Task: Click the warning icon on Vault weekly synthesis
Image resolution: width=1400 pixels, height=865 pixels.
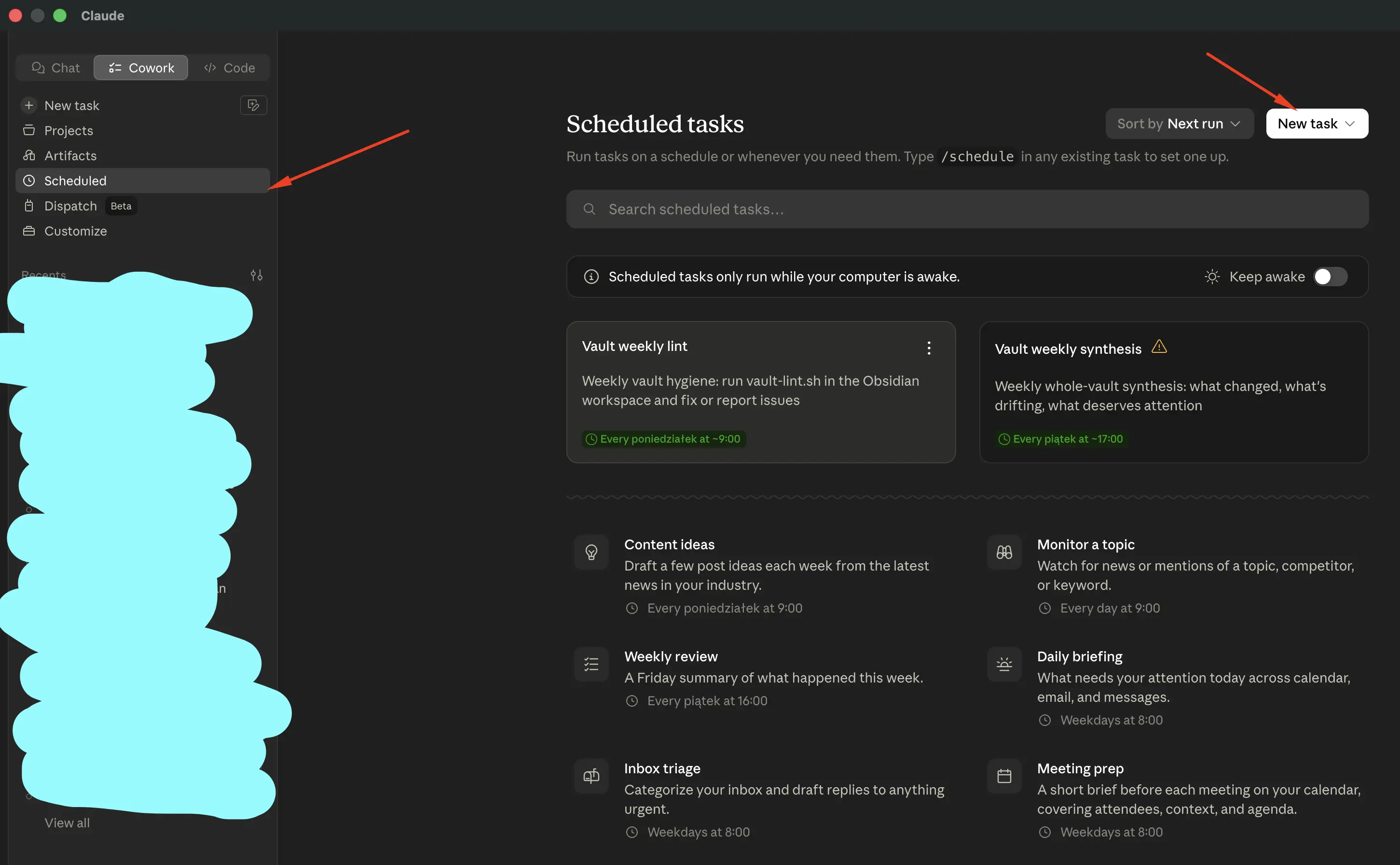Action: [x=1159, y=347]
